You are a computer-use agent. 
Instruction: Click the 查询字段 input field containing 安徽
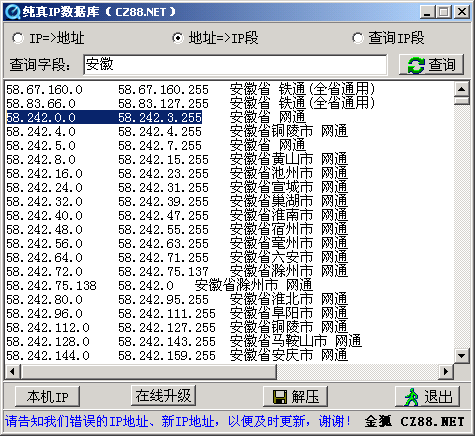[235, 65]
